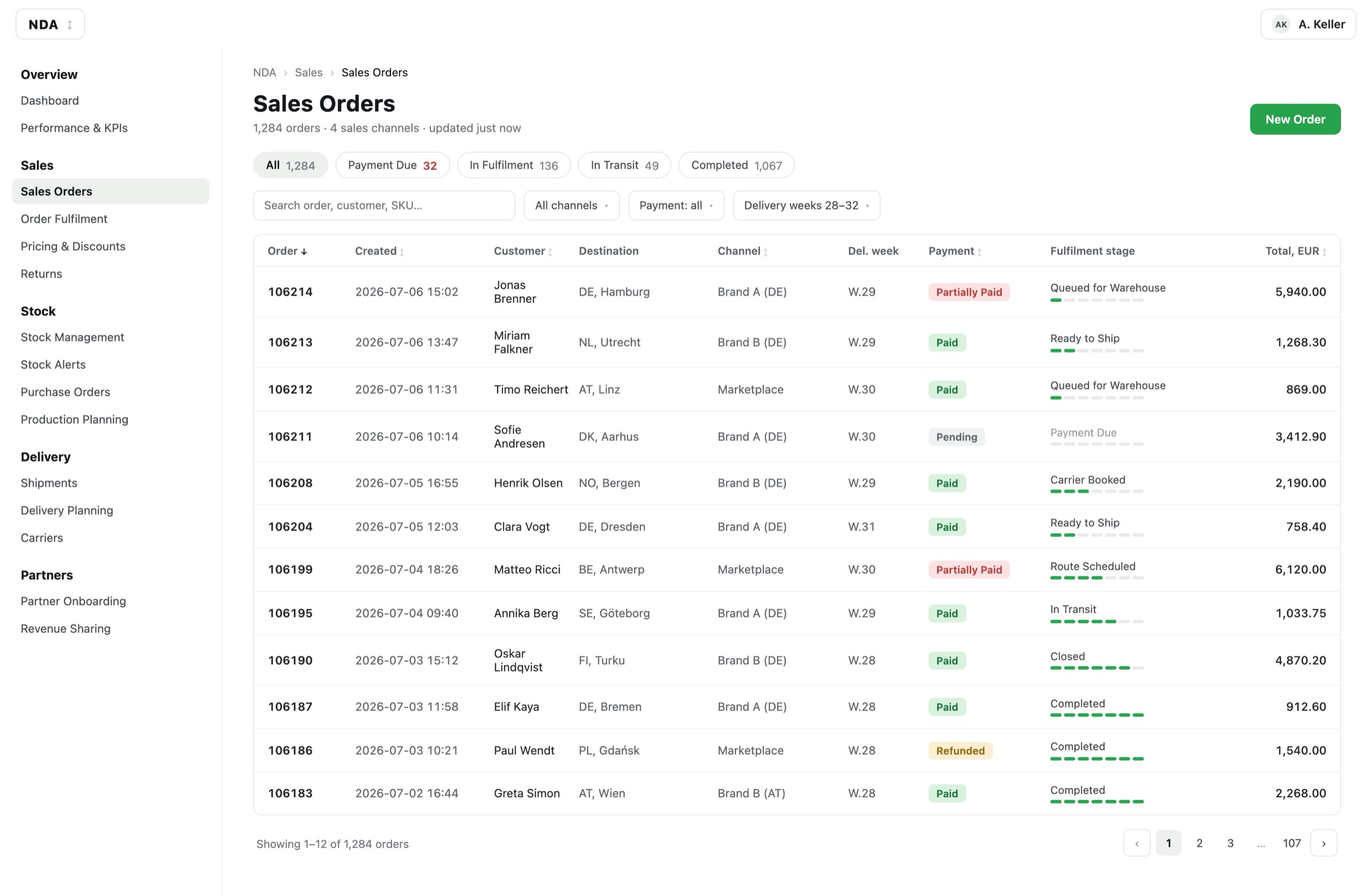This screenshot has height=896, width=1372.
Task: Sort by Channel column
Action: 743,251
